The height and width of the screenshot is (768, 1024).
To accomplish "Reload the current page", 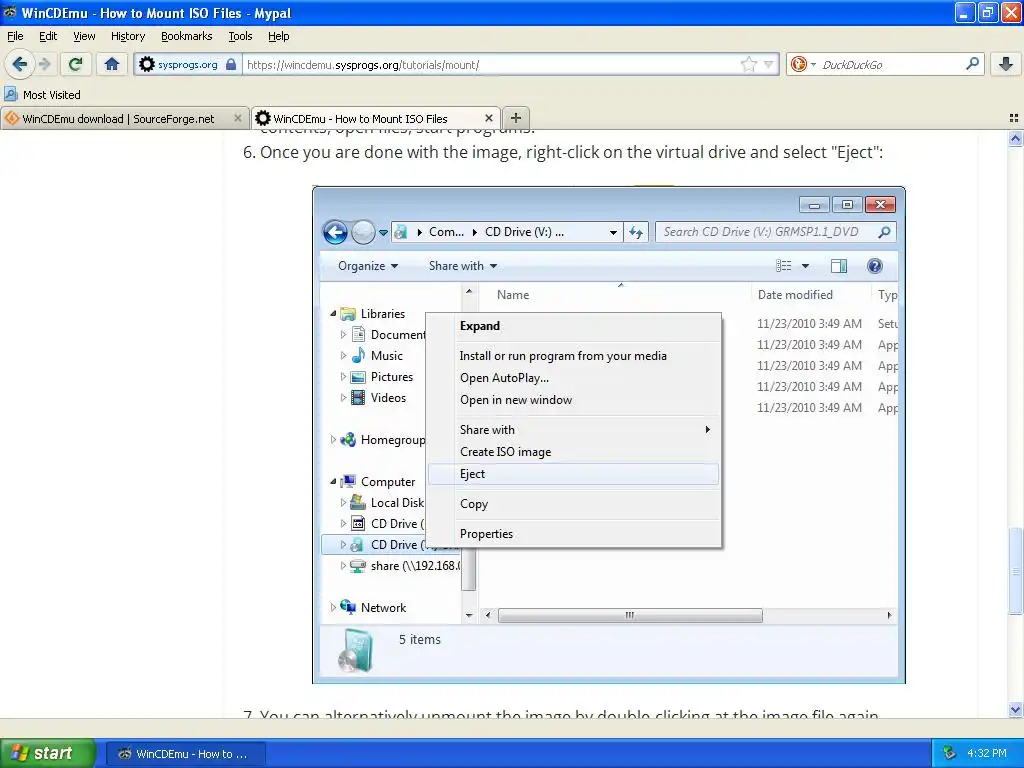I will coord(76,64).
